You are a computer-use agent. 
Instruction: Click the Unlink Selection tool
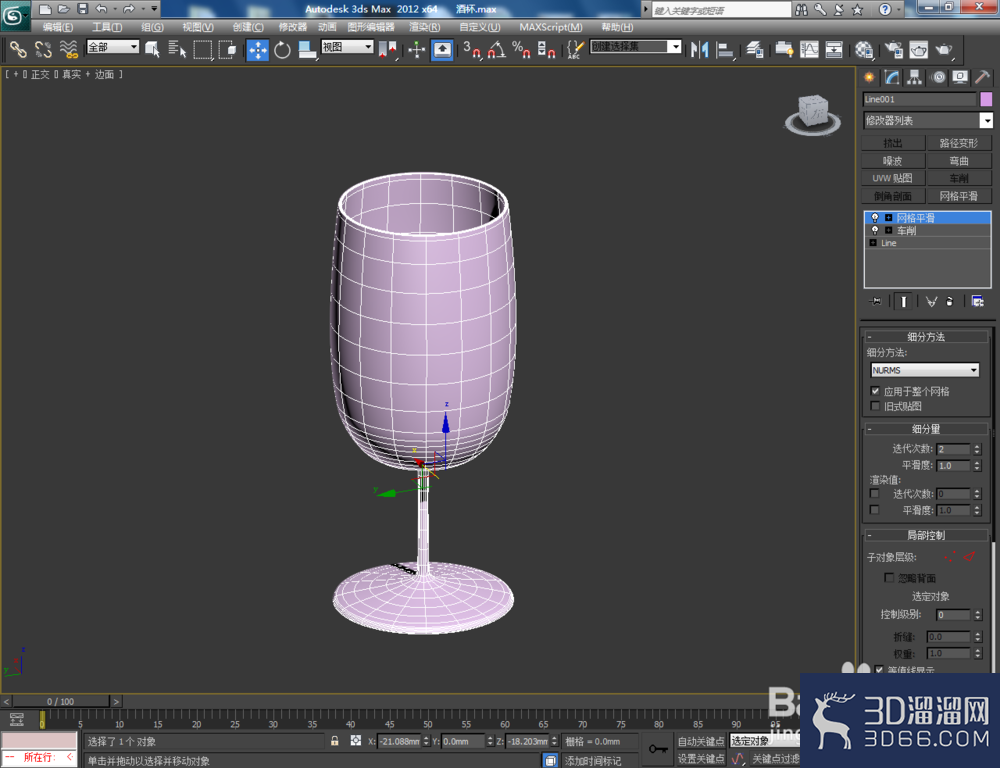[x=43, y=49]
